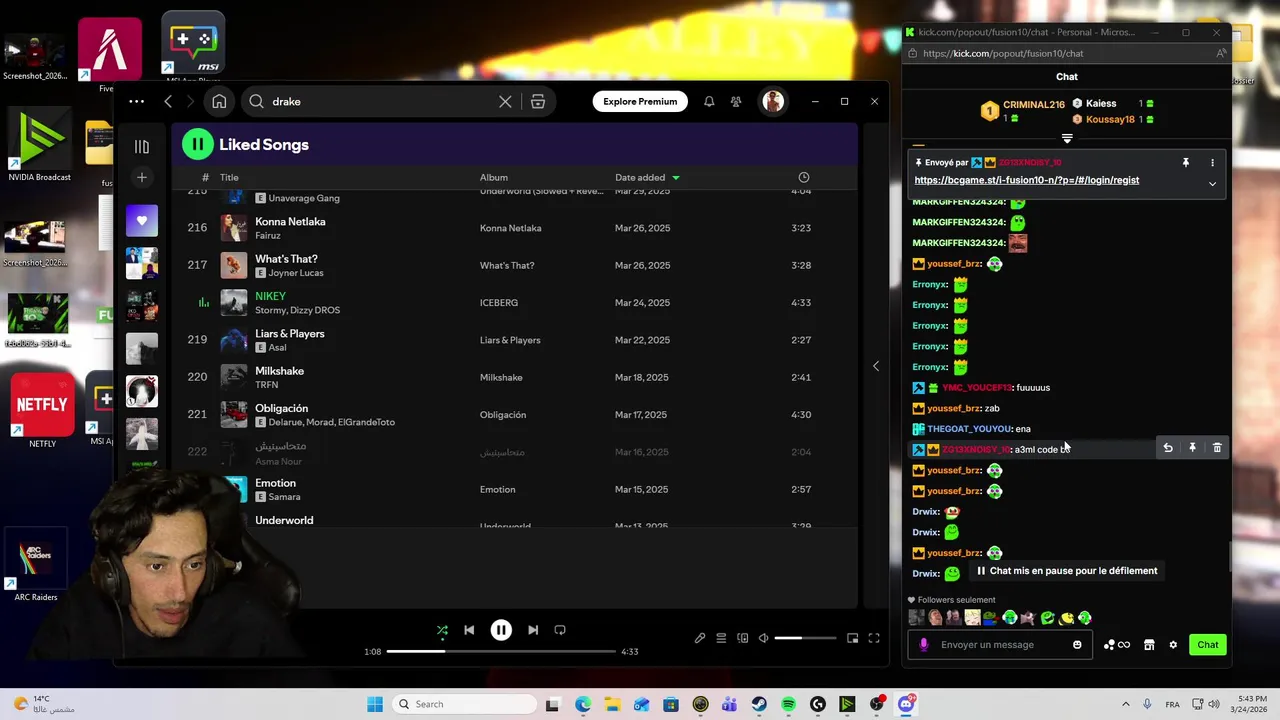The width and height of the screenshot is (1280, 720).
Task: Toggle shuffle in Spotify player
Action: pos(442,630)
